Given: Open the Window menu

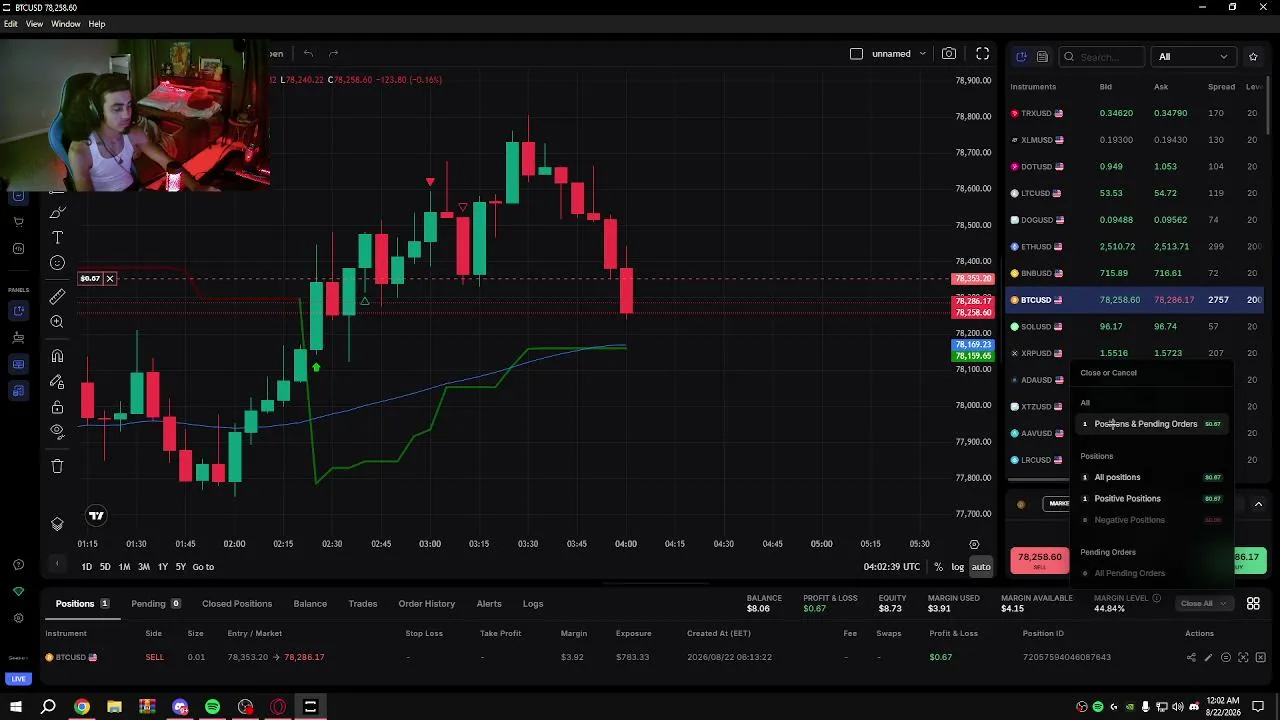Looking at the screenshot, I should point(66,24).
